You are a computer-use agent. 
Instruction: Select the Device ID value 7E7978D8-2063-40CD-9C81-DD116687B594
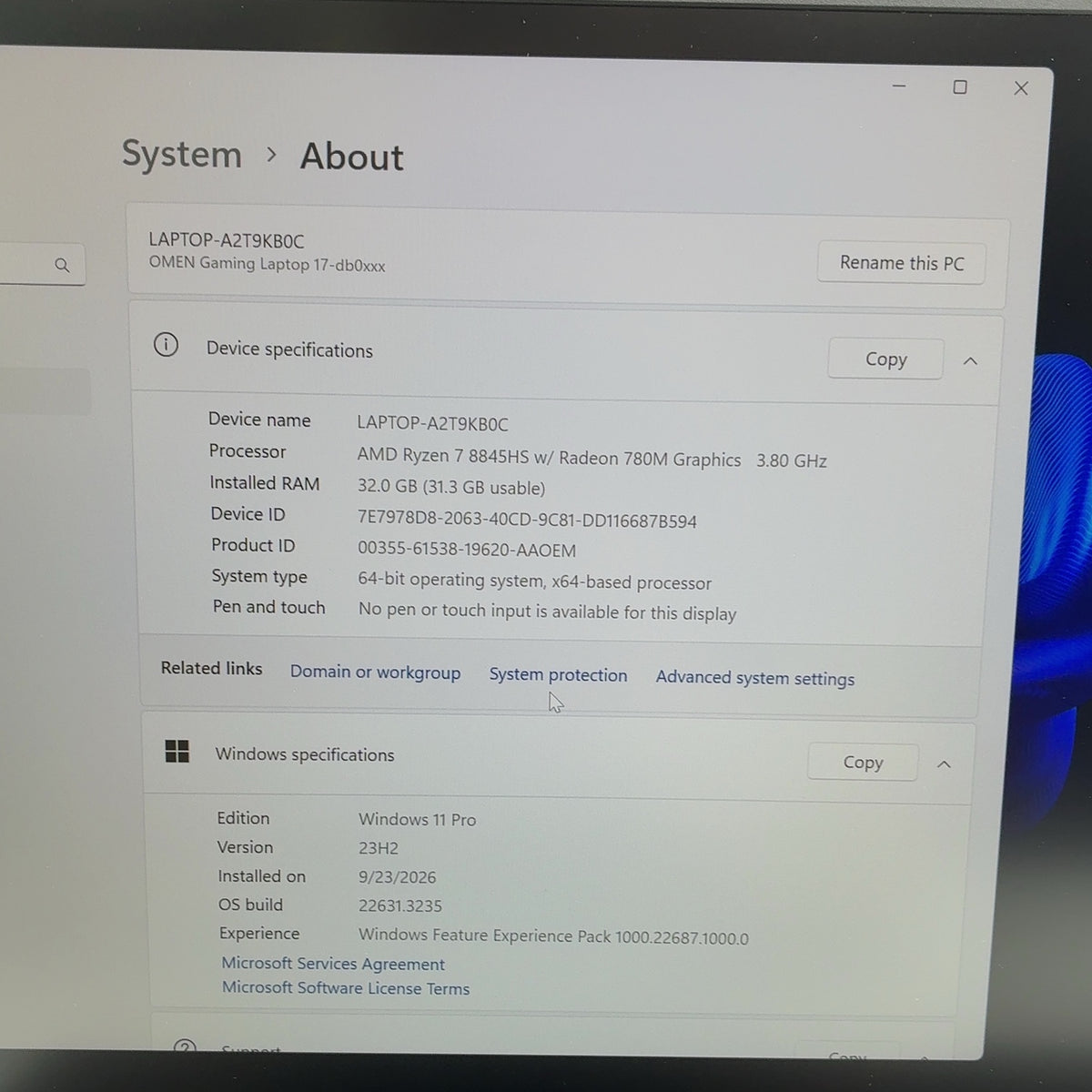tap(527, 521)
